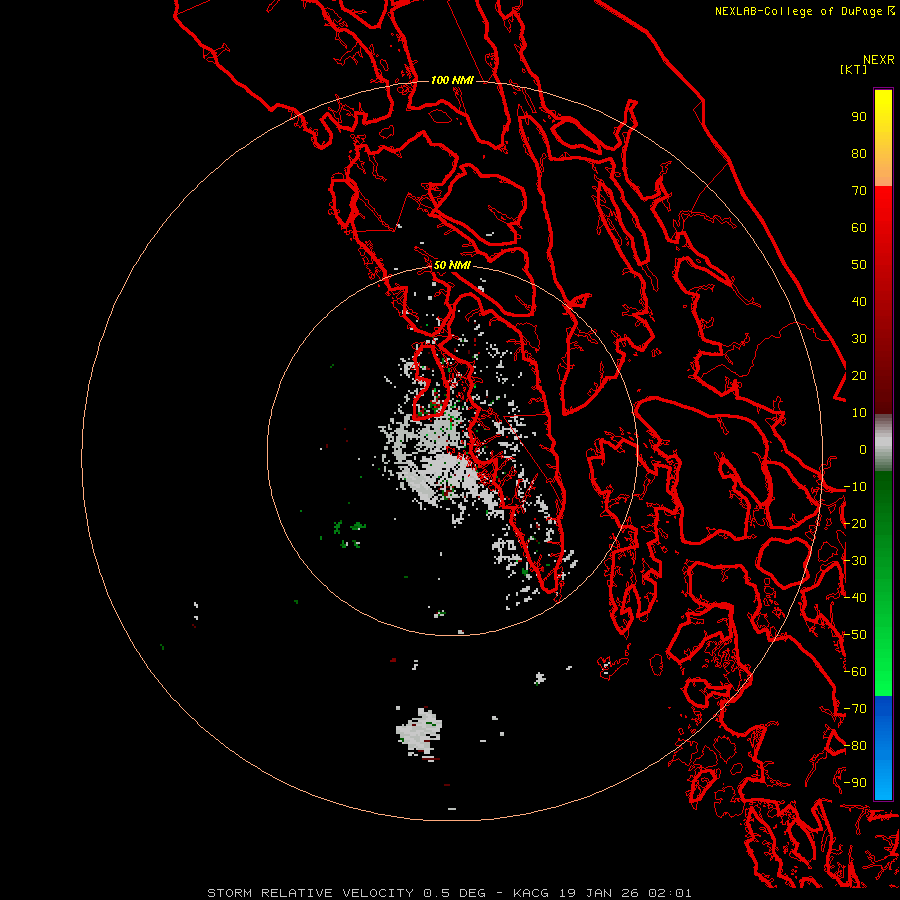The width and height of the screenshot is (900, 900).
Task: Click the KACG radar site identifier
Action: tap(531, 893)
